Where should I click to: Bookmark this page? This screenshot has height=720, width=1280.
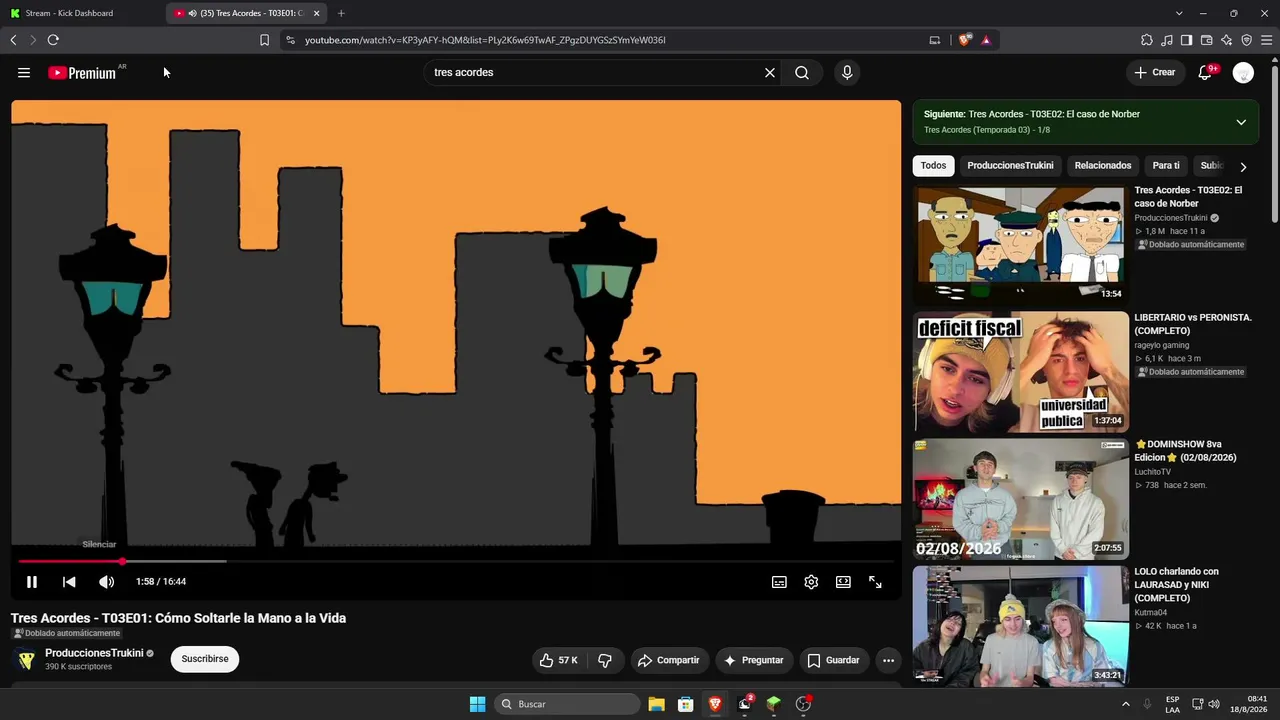(264, 40)
